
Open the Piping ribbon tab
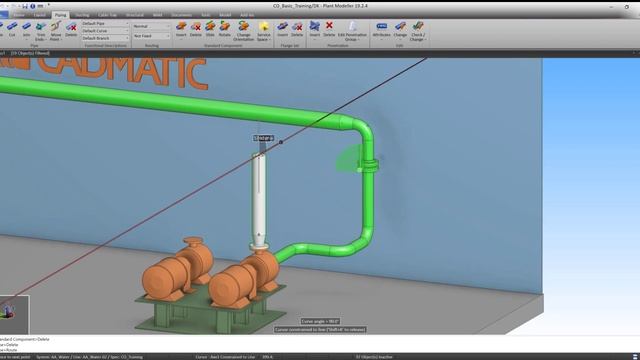tap(60, 15)
